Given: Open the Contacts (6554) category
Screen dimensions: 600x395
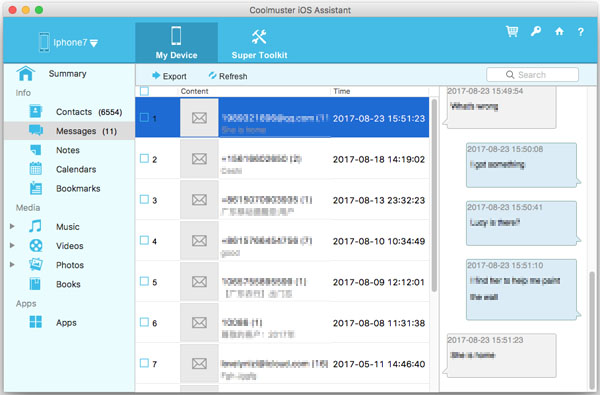Looking at the screenshot, I should point(69,112).
